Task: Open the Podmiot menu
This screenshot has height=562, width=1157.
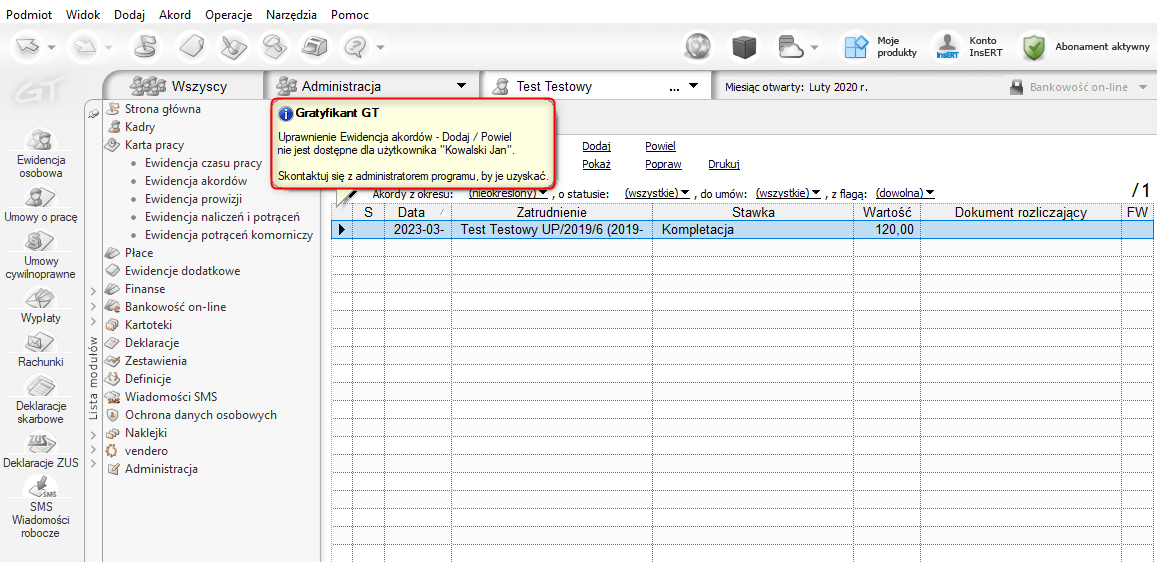Action: coord(28,15)
